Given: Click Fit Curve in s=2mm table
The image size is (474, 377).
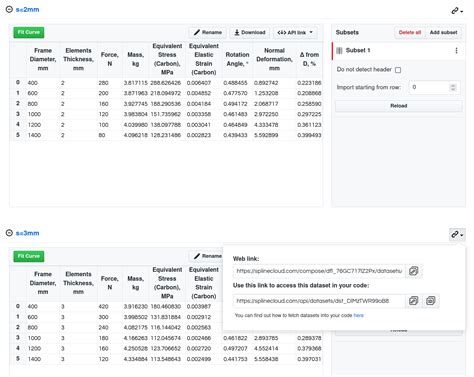Looking at the screenshot, I should pyautogui.click(x=29, y=32).
